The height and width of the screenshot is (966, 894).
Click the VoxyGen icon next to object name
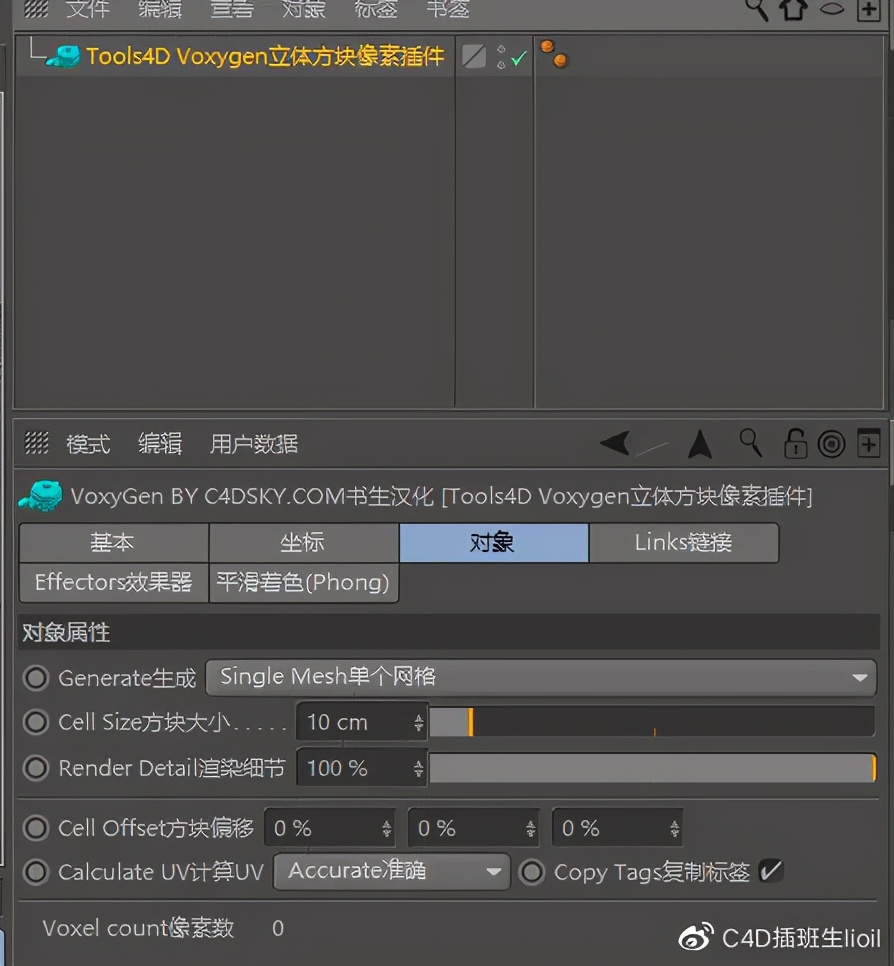coord(38,495)
